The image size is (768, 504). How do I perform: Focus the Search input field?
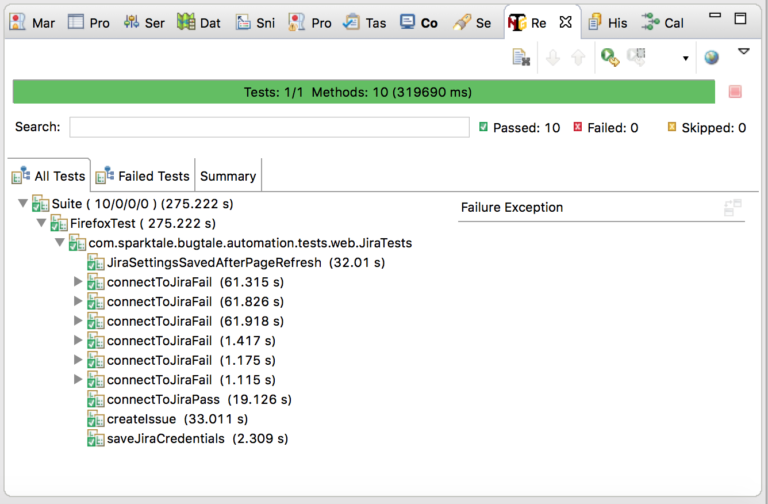269,127
